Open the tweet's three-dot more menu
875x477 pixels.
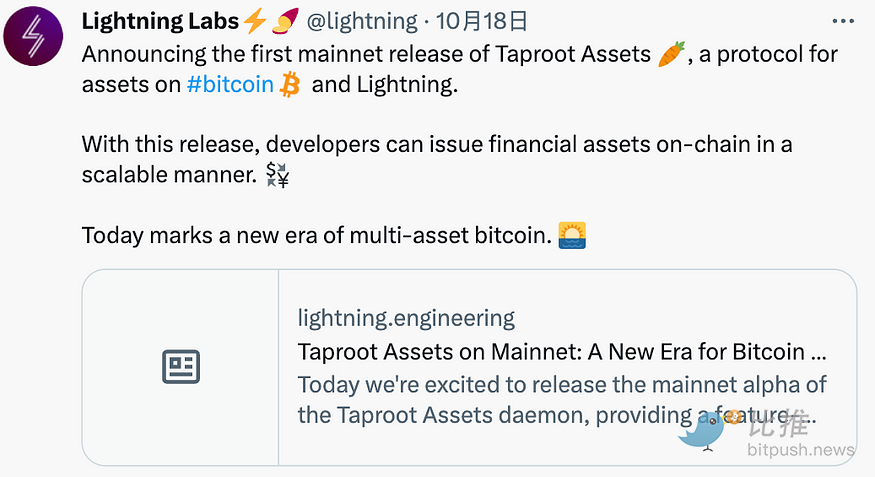843,21
